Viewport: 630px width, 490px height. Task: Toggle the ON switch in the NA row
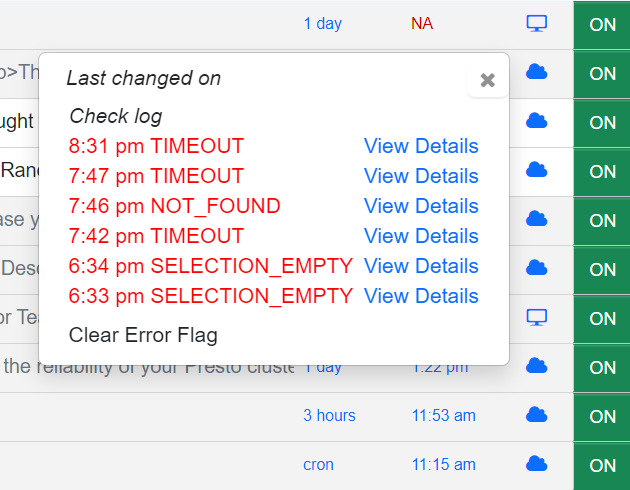pos(602,24)
